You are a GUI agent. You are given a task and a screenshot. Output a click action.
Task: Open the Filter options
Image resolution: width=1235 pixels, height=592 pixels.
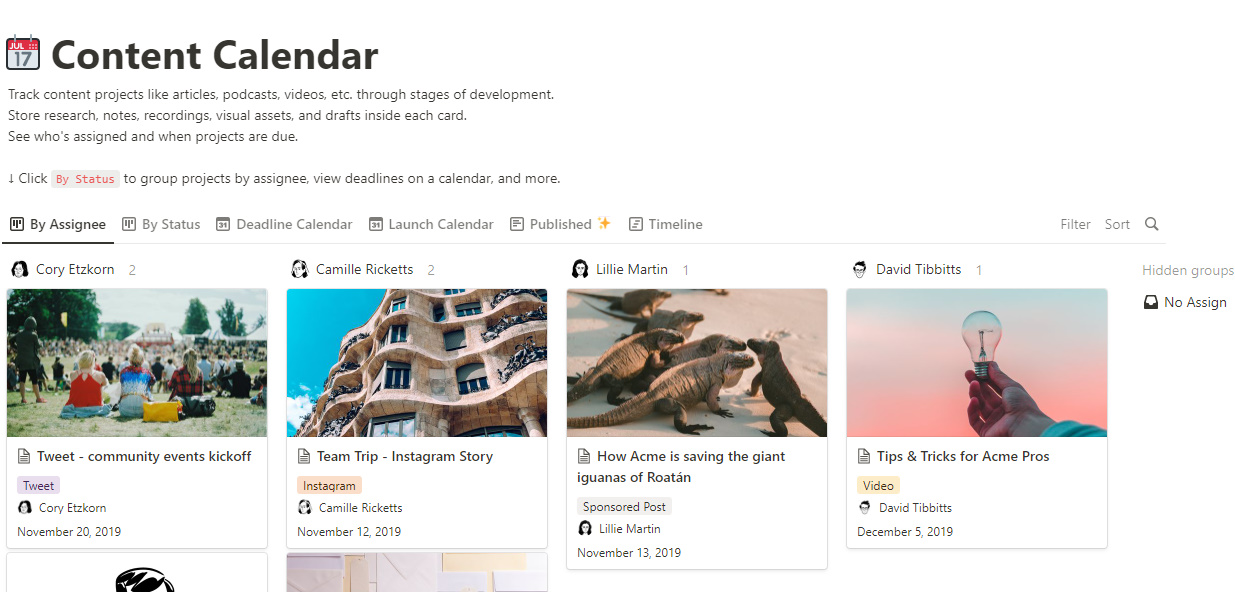(x=1075, y=224)
